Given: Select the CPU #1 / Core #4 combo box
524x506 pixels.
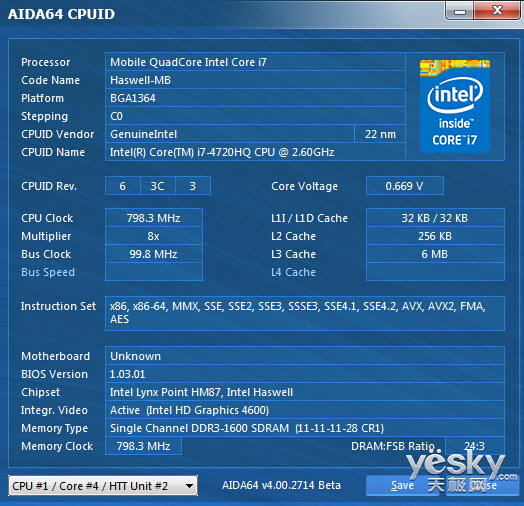Looking at the screenshot, I should 103,486.
